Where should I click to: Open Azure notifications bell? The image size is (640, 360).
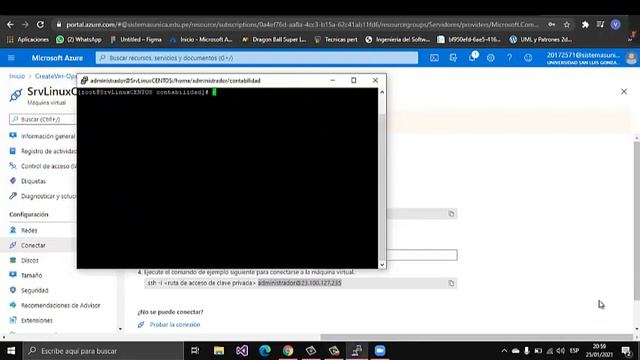click(472, 58)
